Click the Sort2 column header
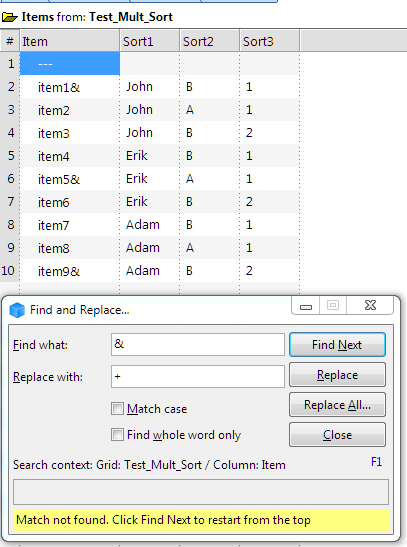407x547 pixels. 210,42
